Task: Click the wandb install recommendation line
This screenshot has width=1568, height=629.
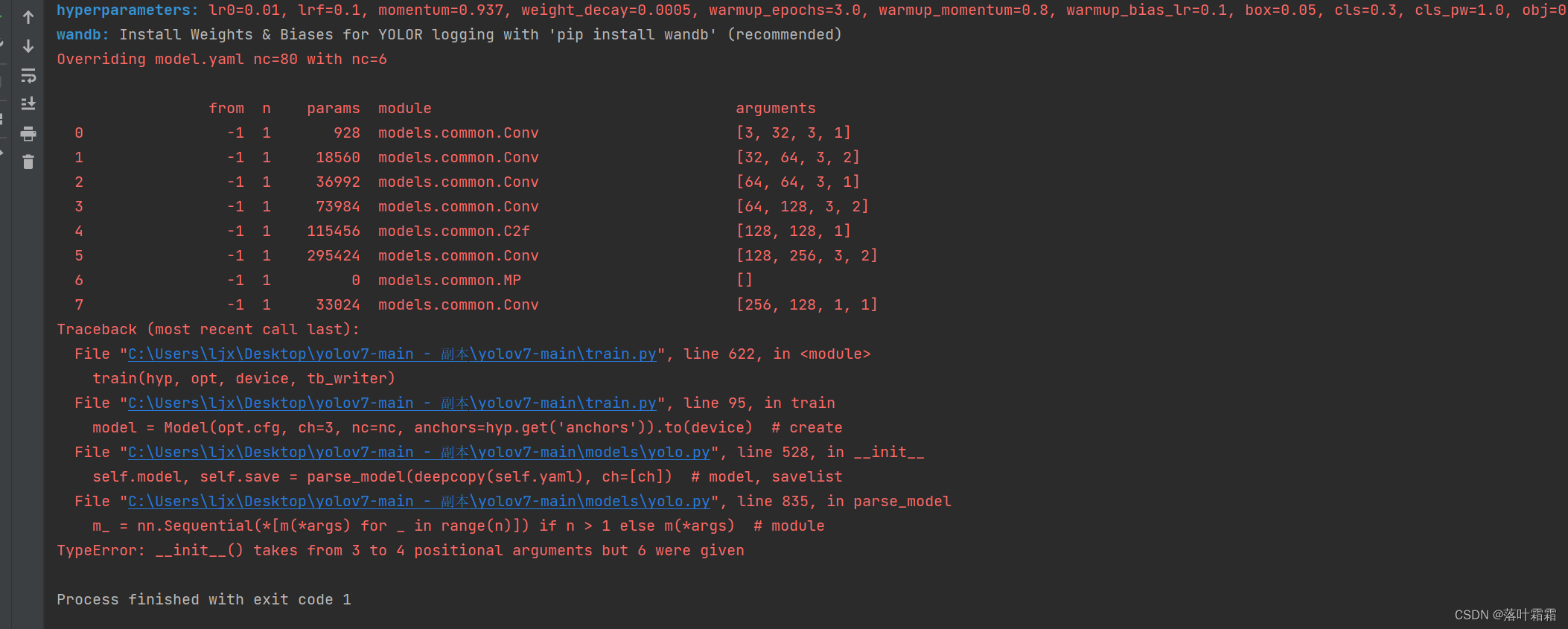Action: coord(447,34)
